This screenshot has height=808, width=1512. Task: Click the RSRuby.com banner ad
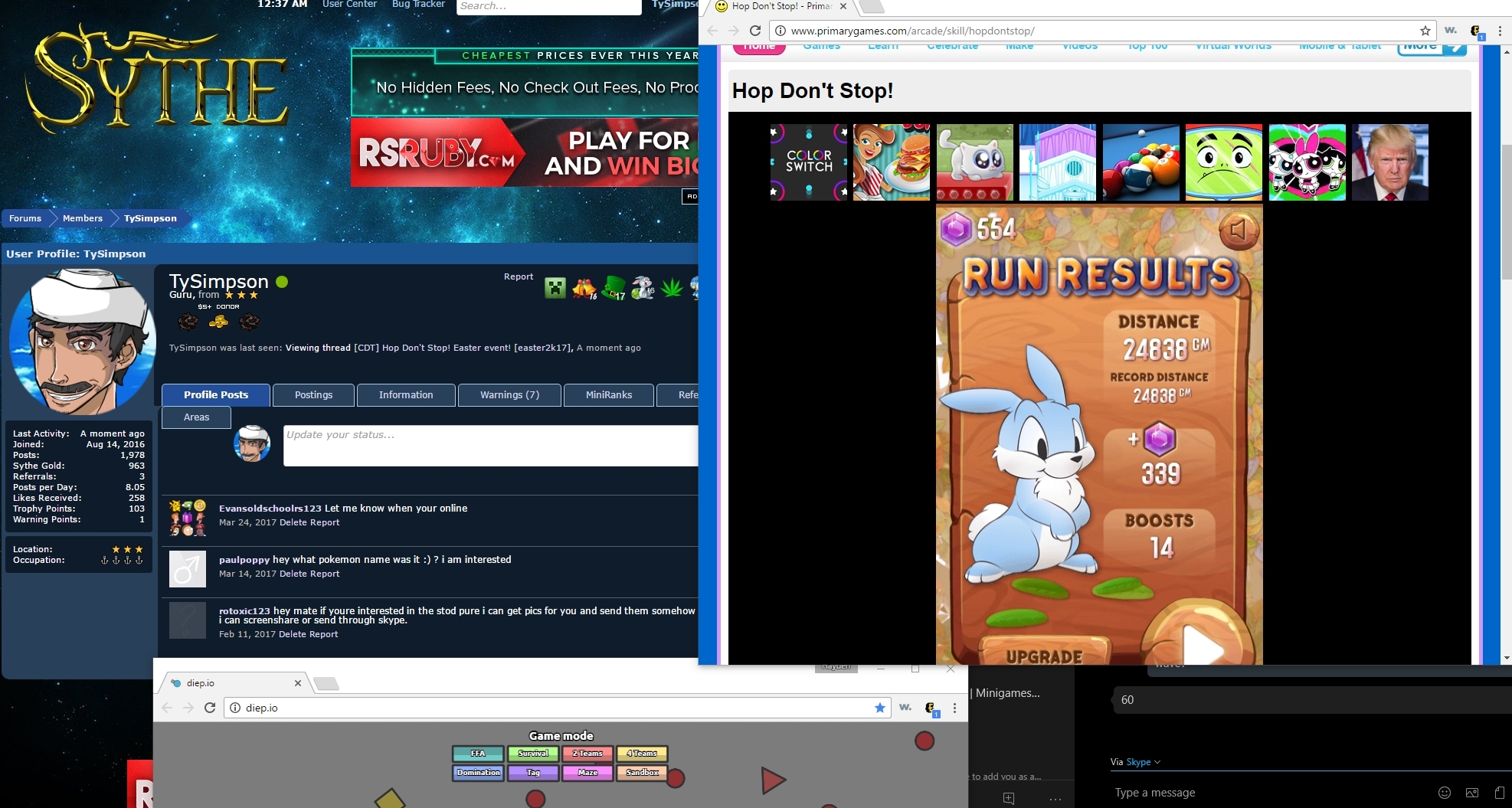pos(525,152)
